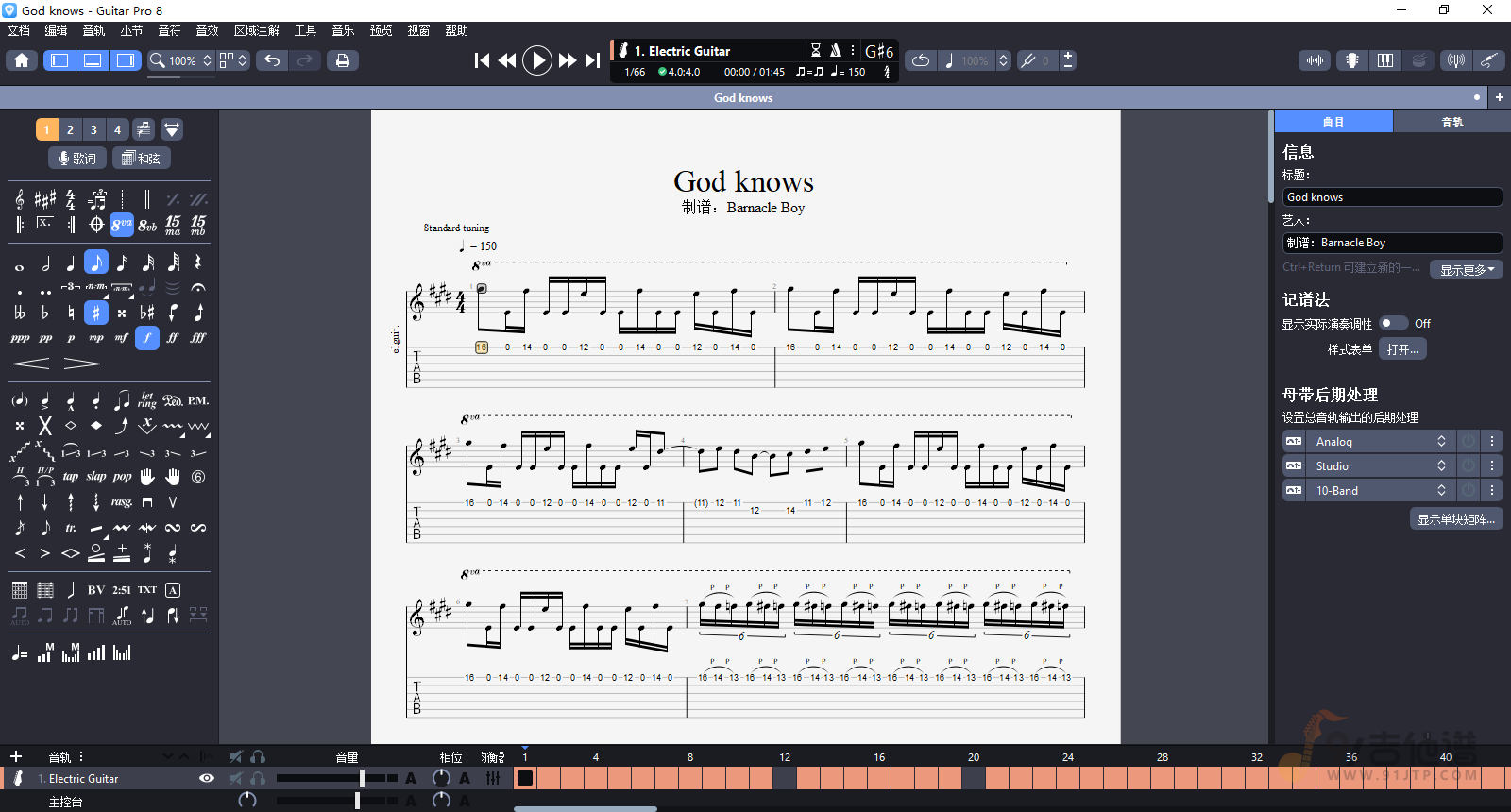
Task: Mute the Electric Guitar track
Action: 236,778
